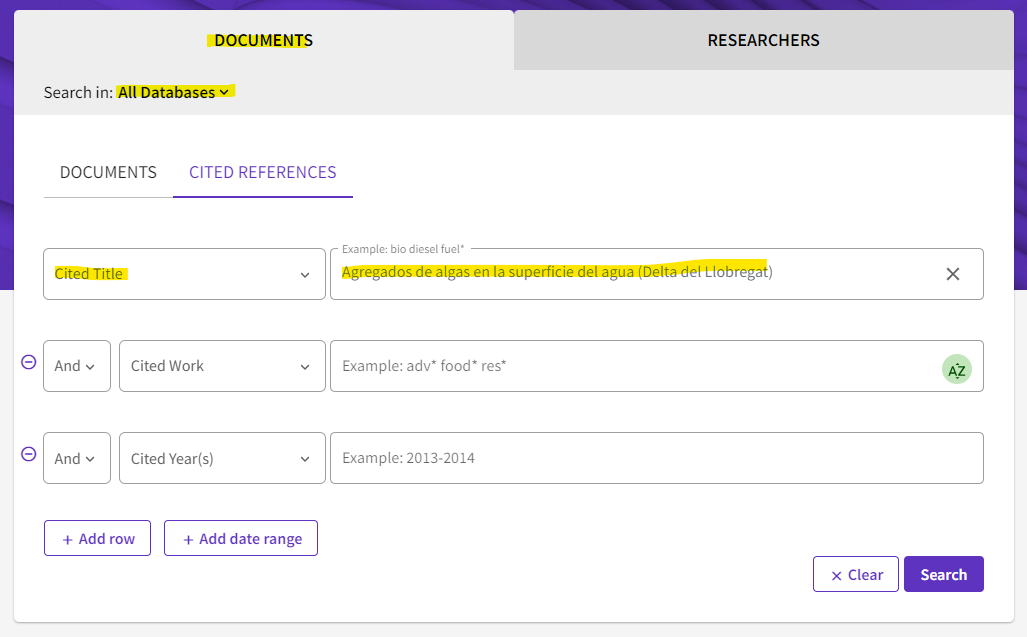Change the And operator on Cited Work row
Screen dimensions: 1027x637
[x=76, y=366]
